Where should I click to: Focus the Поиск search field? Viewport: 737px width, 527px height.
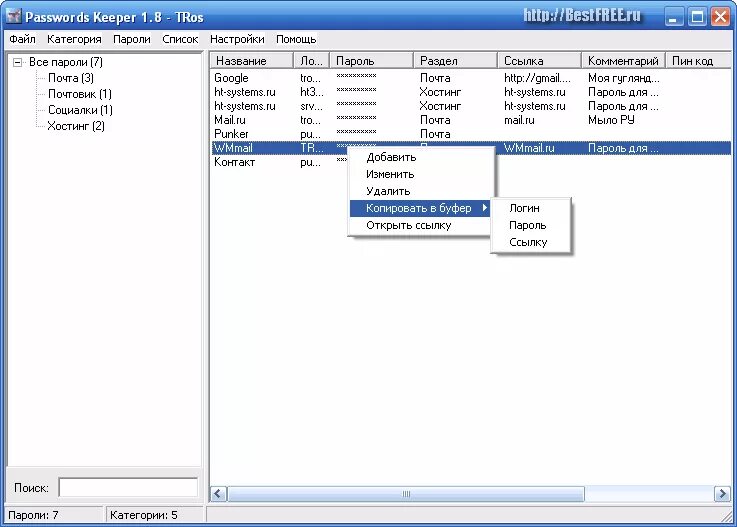click(x=128, y=488)
